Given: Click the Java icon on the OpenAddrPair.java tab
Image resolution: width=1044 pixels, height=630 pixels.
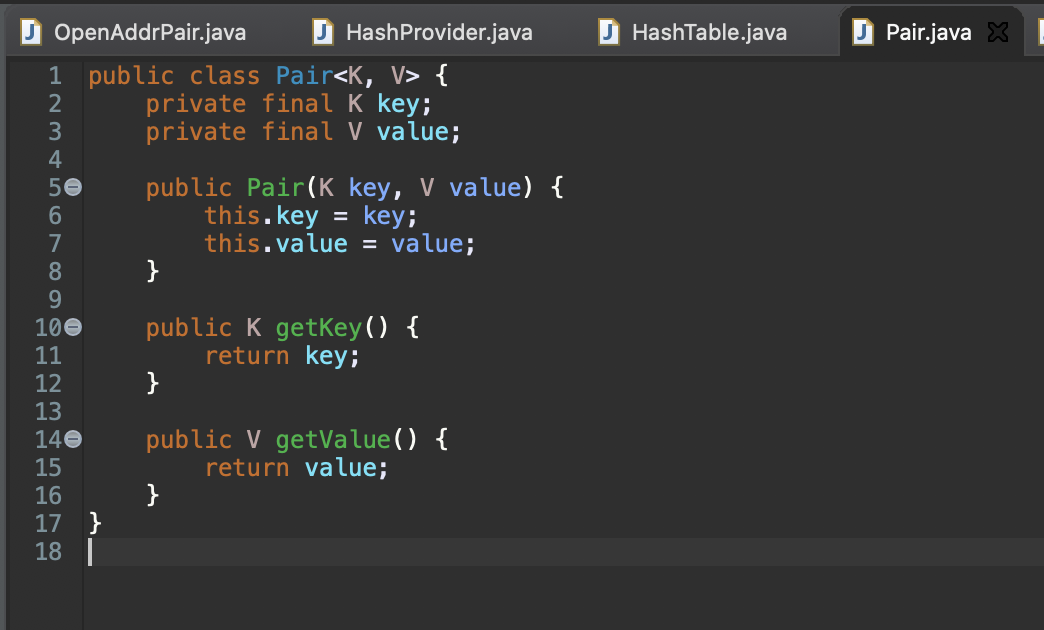Looking at the screenshot, I should point(30,31).
